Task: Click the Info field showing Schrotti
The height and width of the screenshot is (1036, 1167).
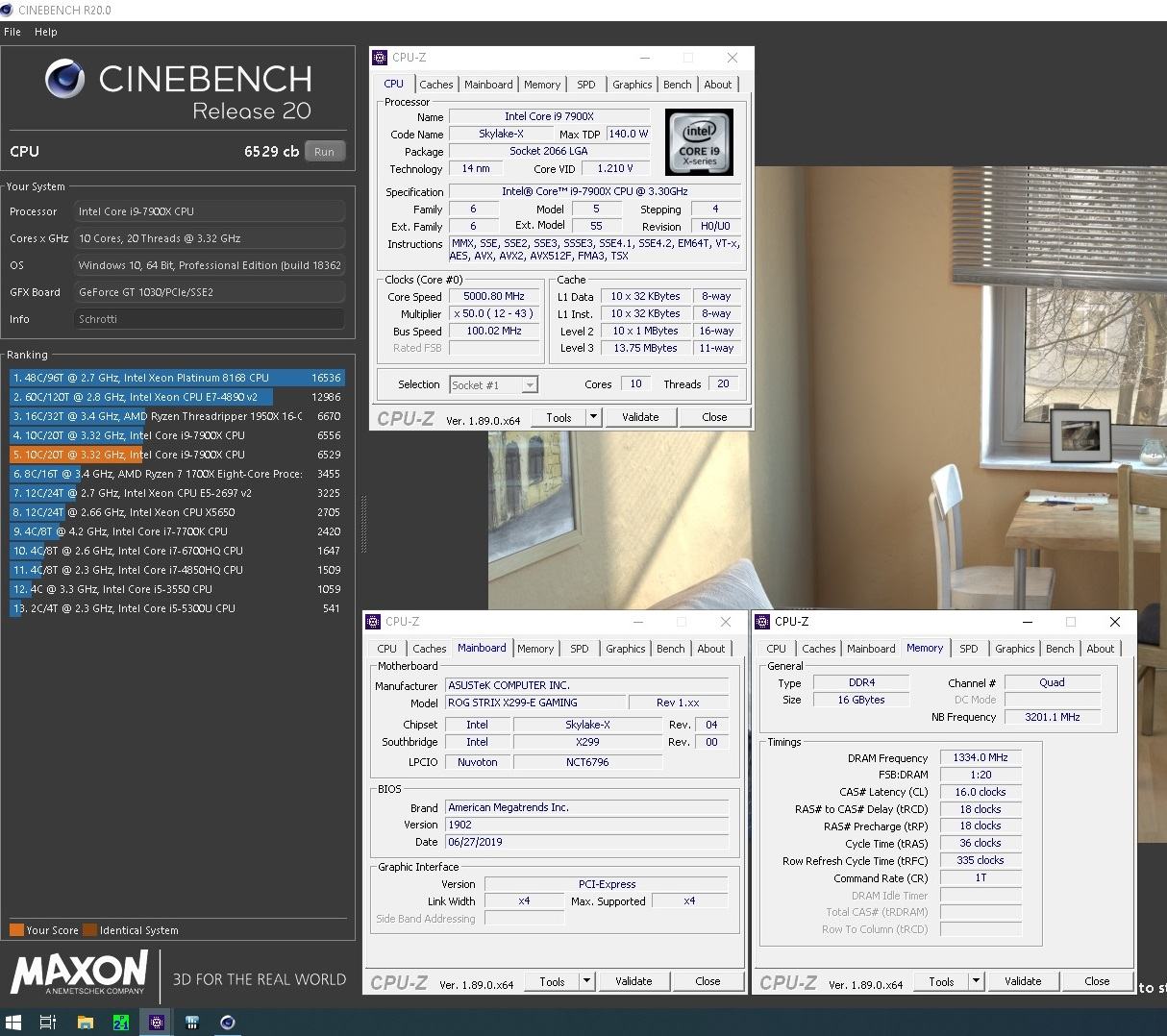Action: [x=210, y=319]
